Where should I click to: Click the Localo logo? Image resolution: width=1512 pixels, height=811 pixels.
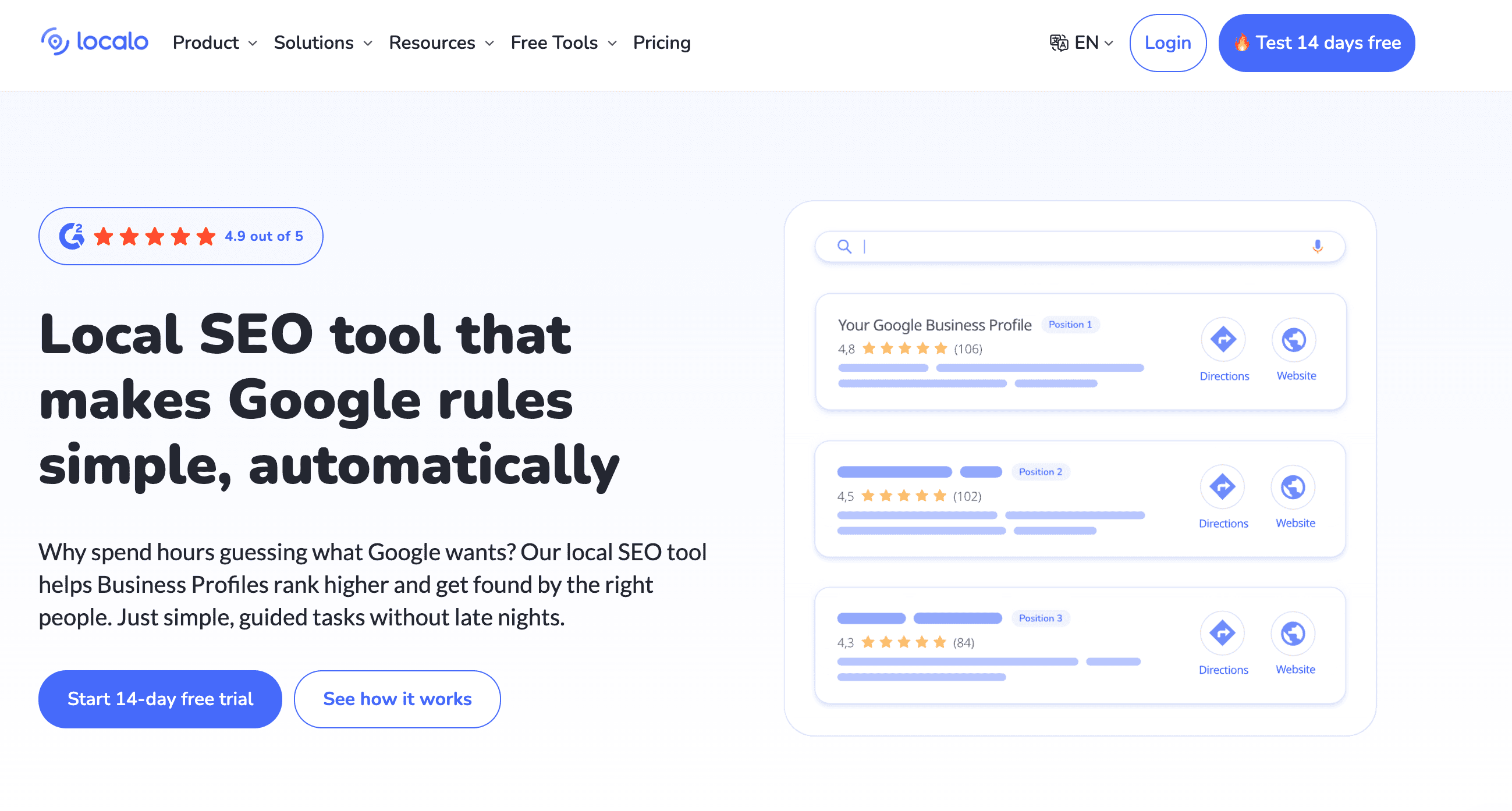click(94, 42)
